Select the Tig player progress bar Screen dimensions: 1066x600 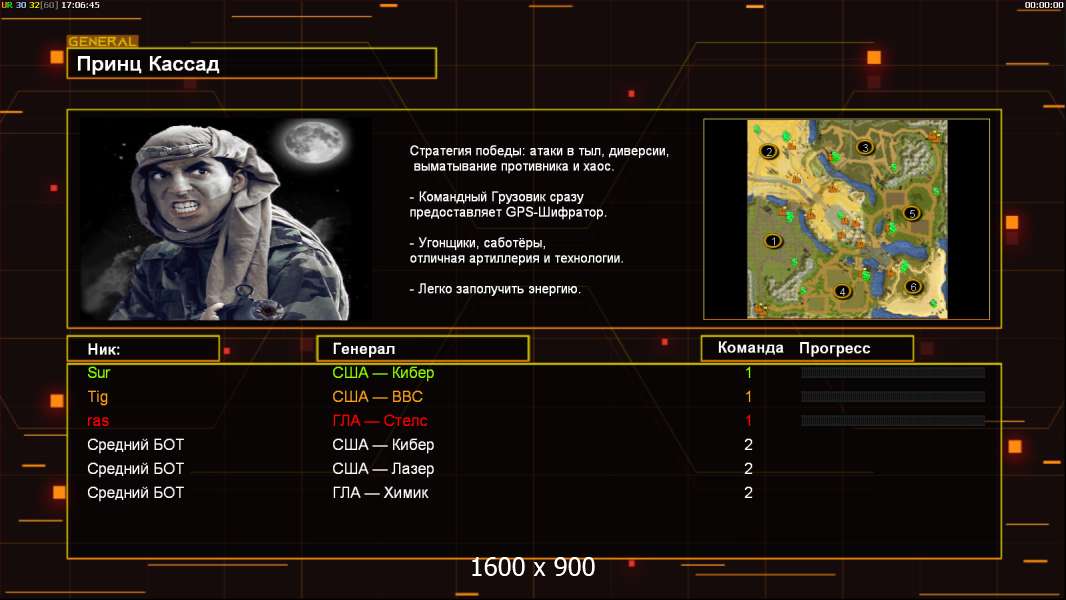[893, 396]
